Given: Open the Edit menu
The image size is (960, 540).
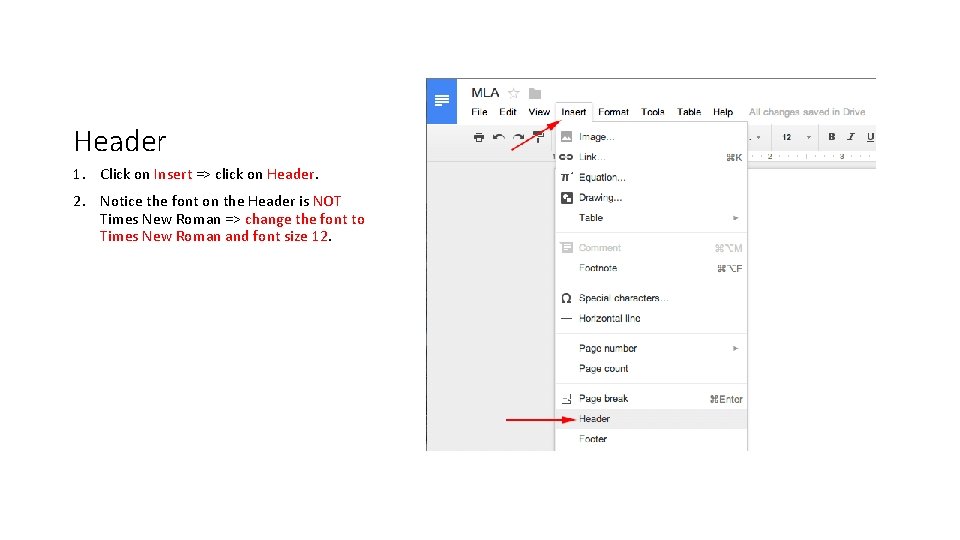Looking at the screenshot, I should (508, 112).
